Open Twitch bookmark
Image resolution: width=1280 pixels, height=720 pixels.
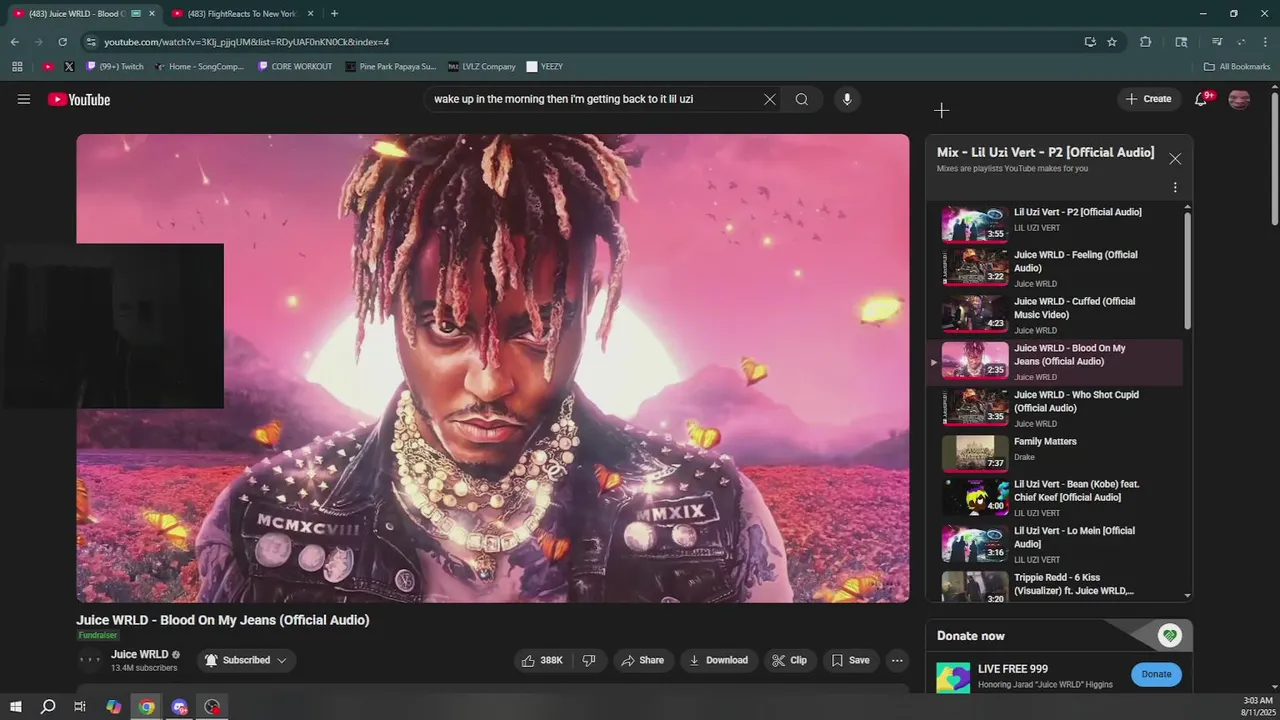click(x=115, y=67)
